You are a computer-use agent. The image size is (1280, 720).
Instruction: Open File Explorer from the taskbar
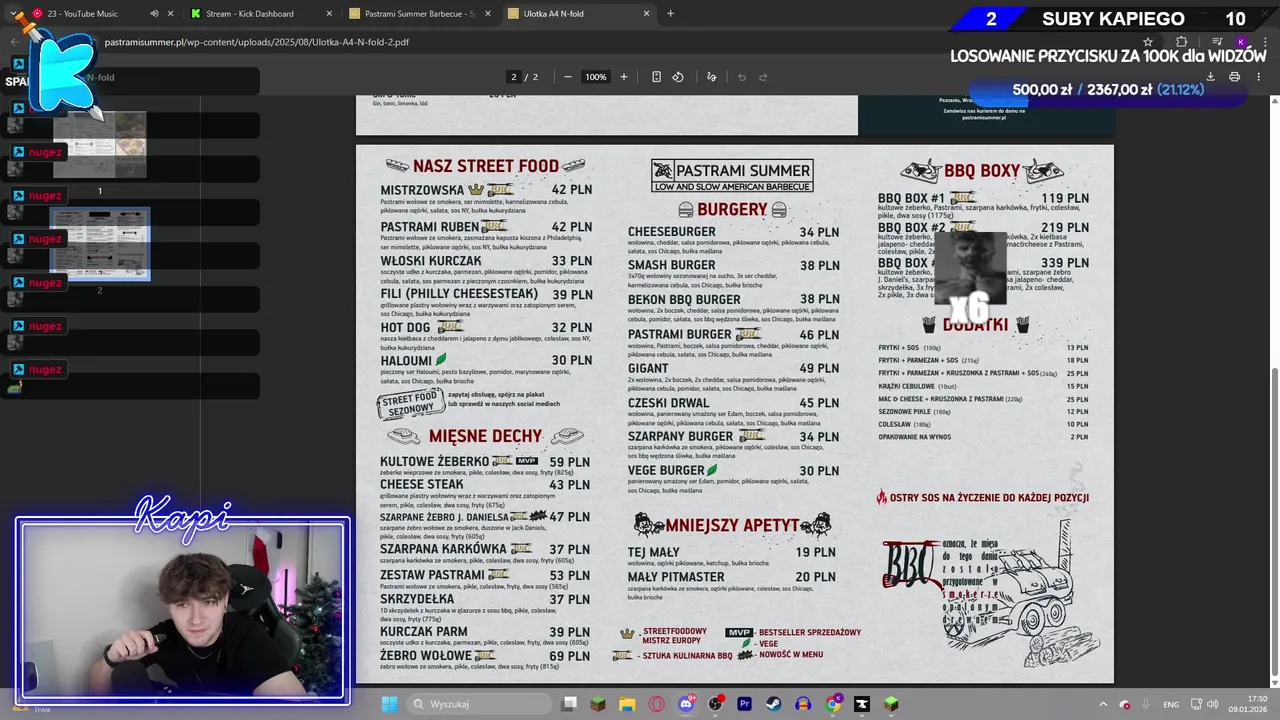(x=627, y=704)
